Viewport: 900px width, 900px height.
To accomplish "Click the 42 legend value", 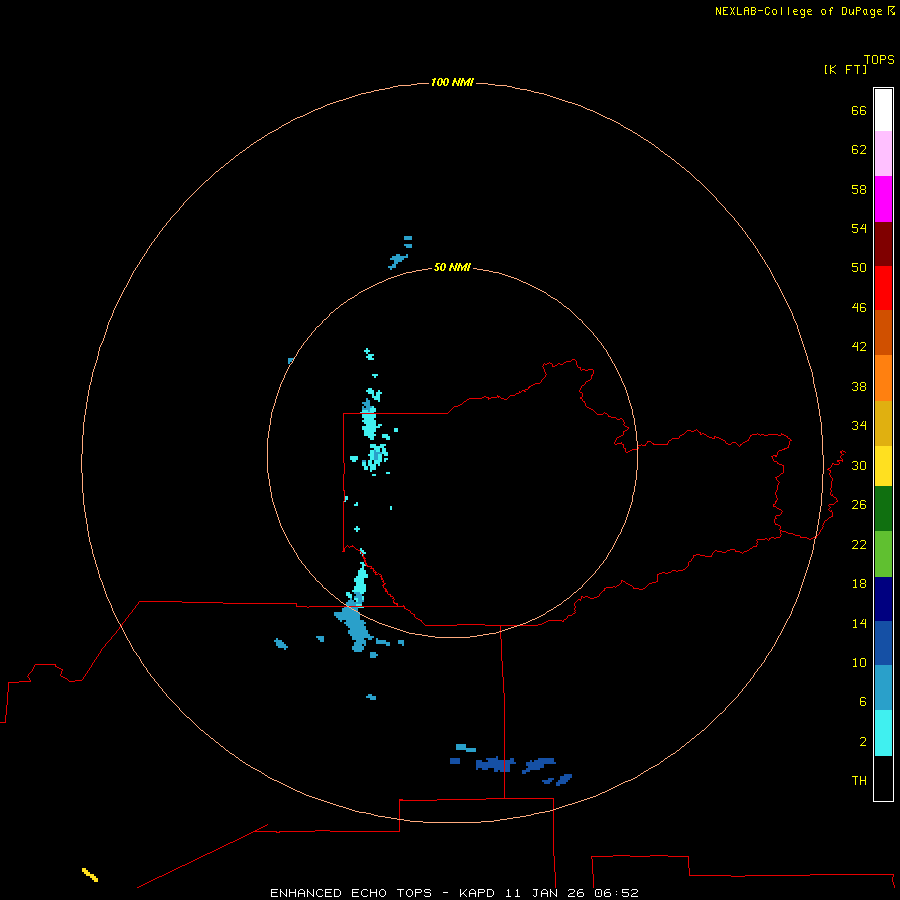I will coord(859,347).
